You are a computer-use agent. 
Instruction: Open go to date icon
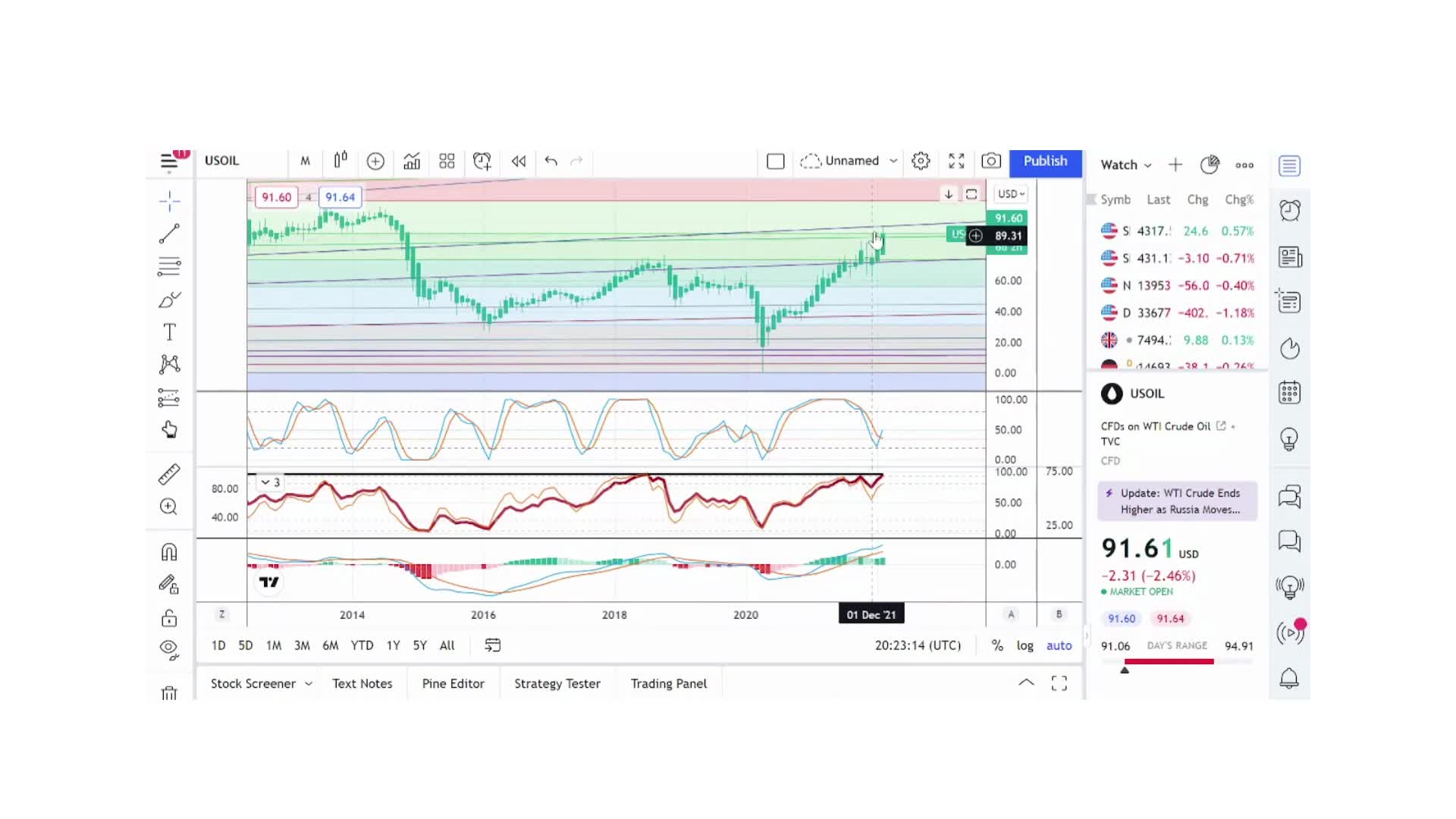[x=493, y=645]
